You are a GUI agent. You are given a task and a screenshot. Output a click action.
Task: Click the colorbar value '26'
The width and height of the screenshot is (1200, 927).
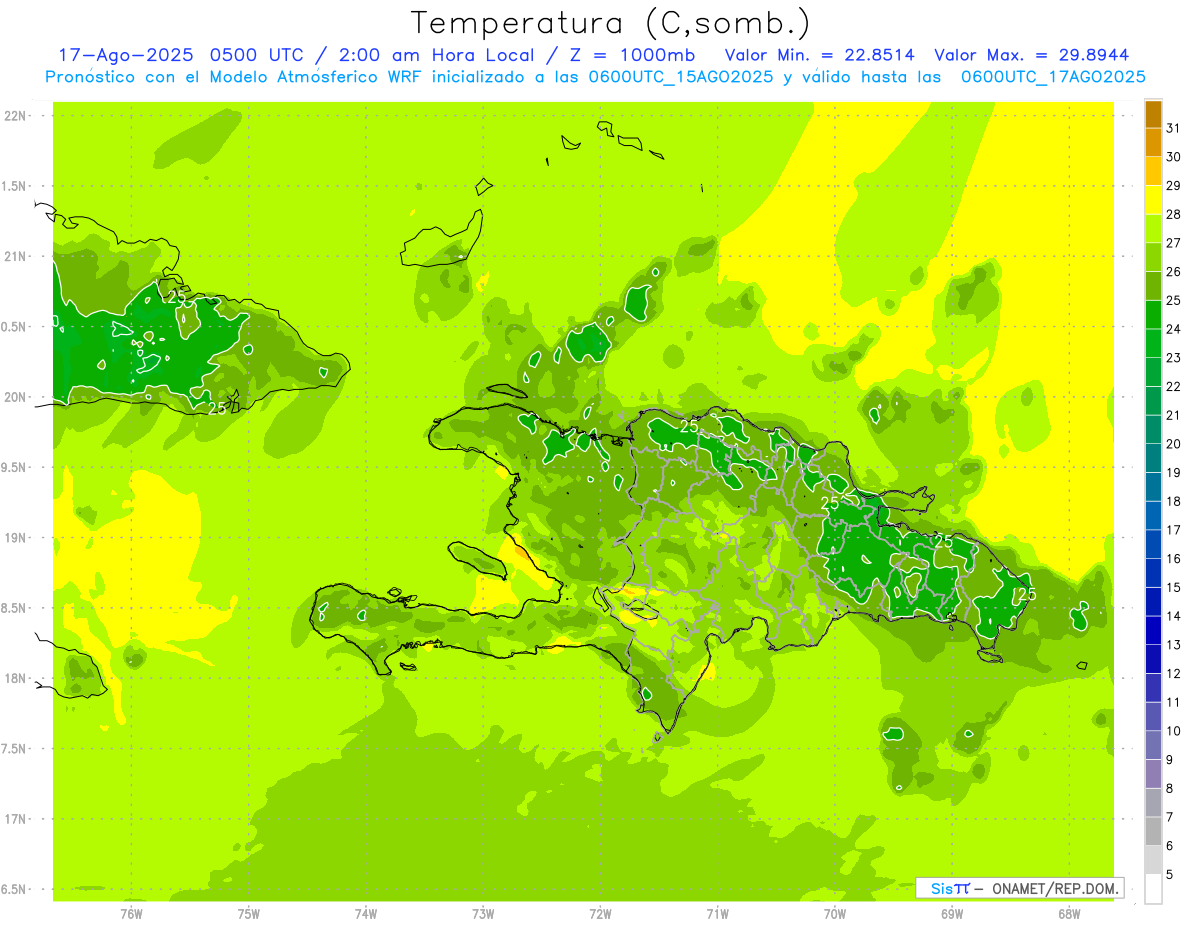tap(1174, 271)
